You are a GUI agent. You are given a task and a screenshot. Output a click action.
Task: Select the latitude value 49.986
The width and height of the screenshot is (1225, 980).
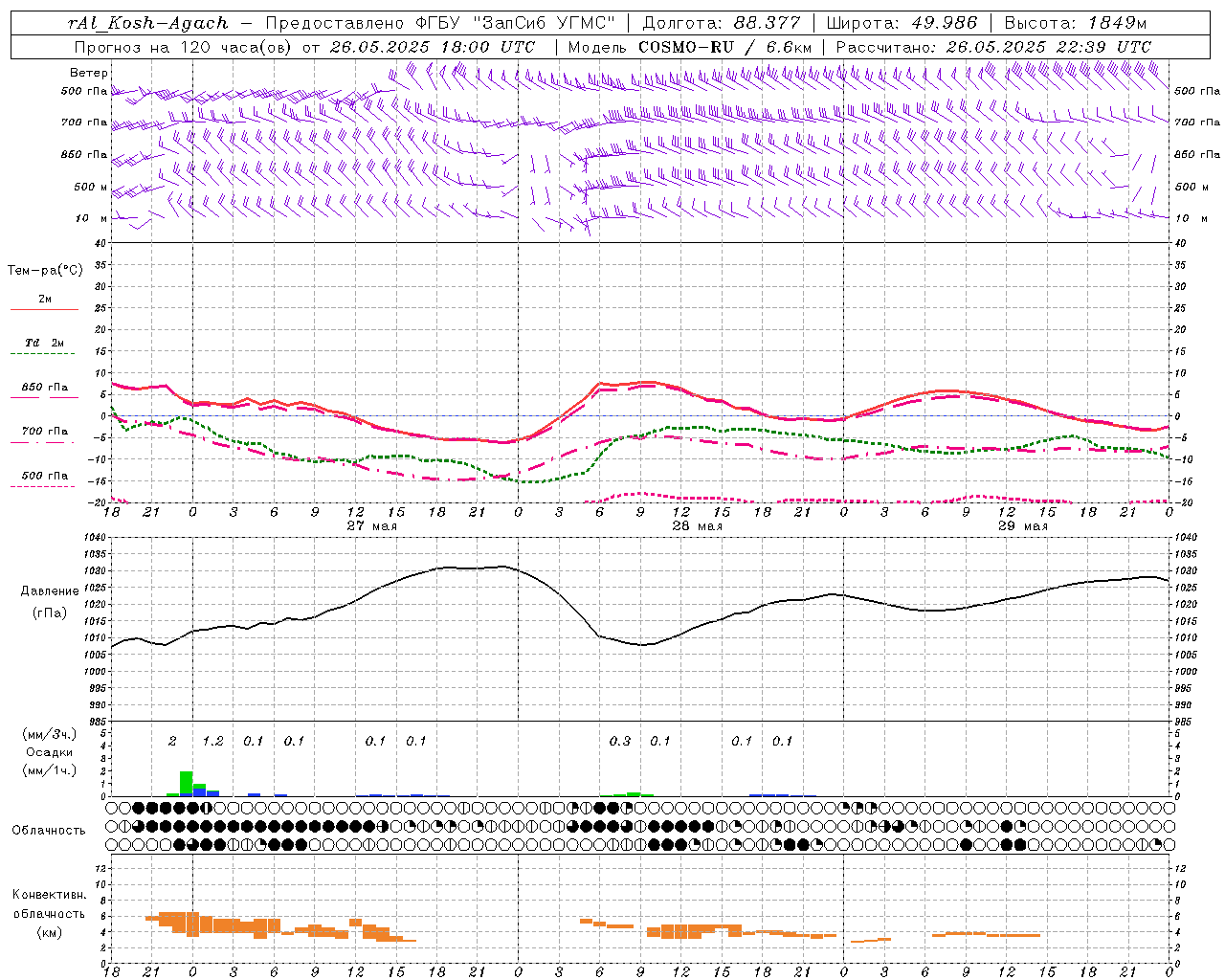click(x=944, y=23)
